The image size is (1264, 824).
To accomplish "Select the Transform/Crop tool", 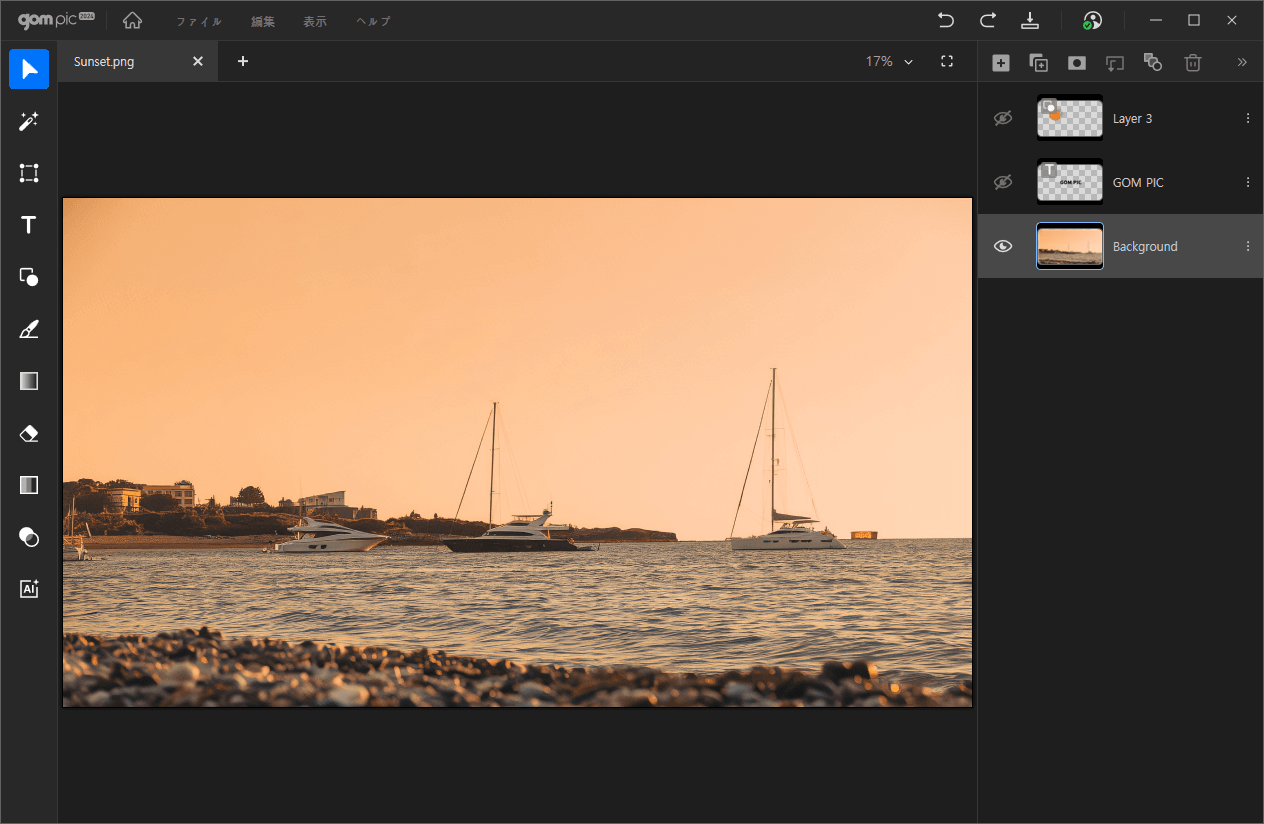I will tap(29, 173).
